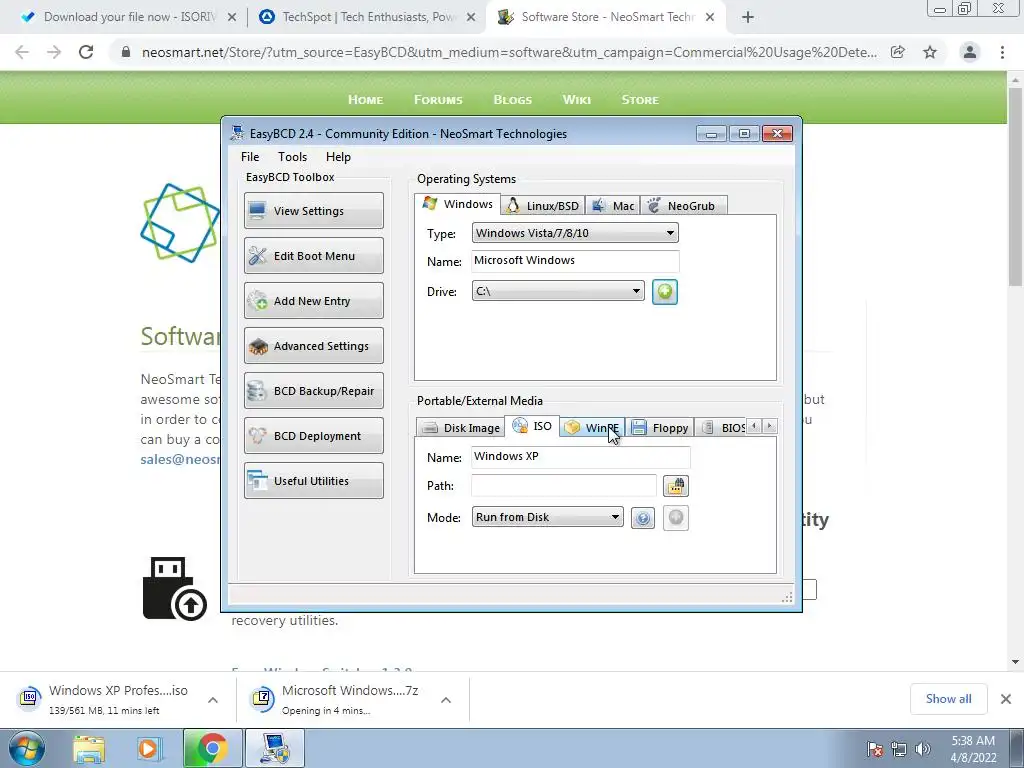Image resolution: width=1024 pixels, height=768 pixels.
Task: Click the browse icon next to Path field
Action: [676, 486]
